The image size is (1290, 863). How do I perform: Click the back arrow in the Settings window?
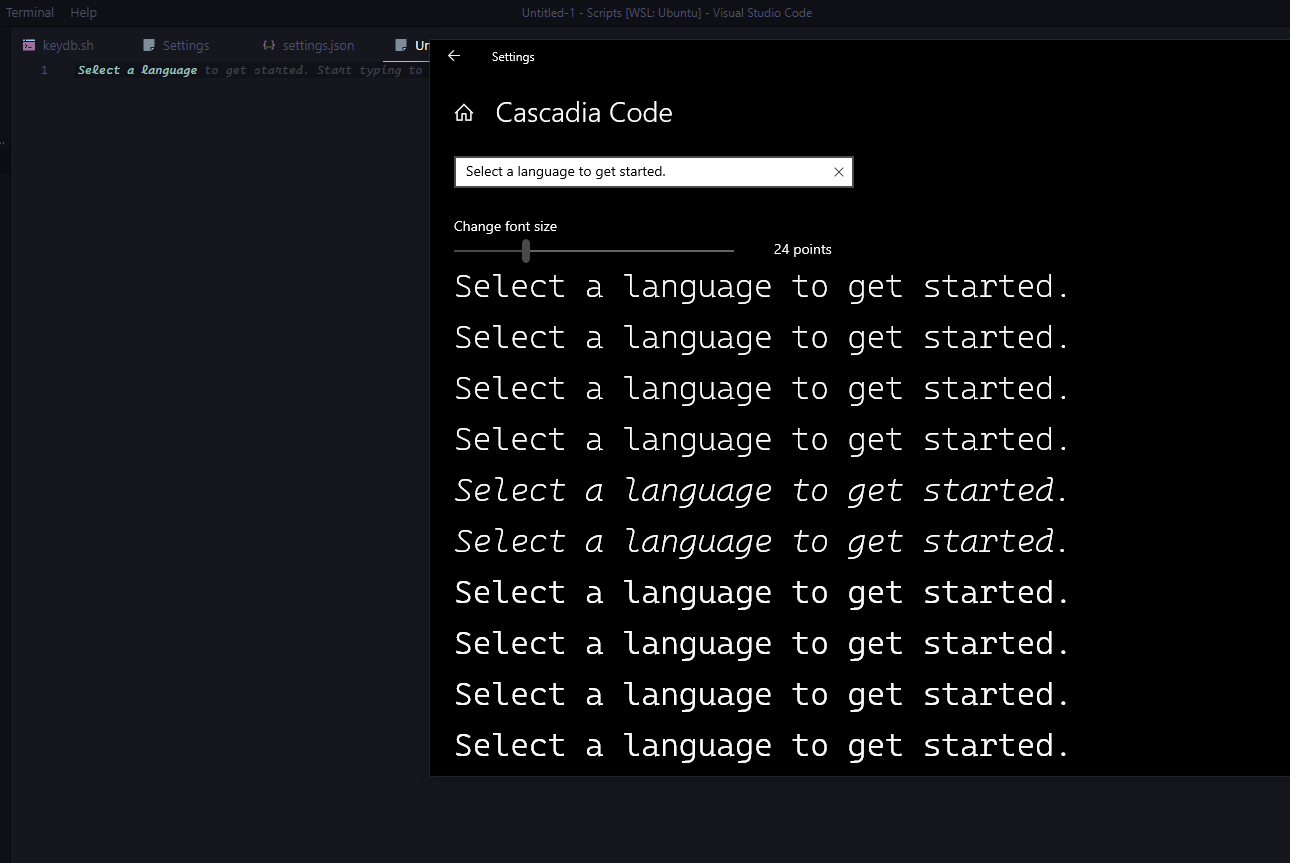click(x=453, y=56)
